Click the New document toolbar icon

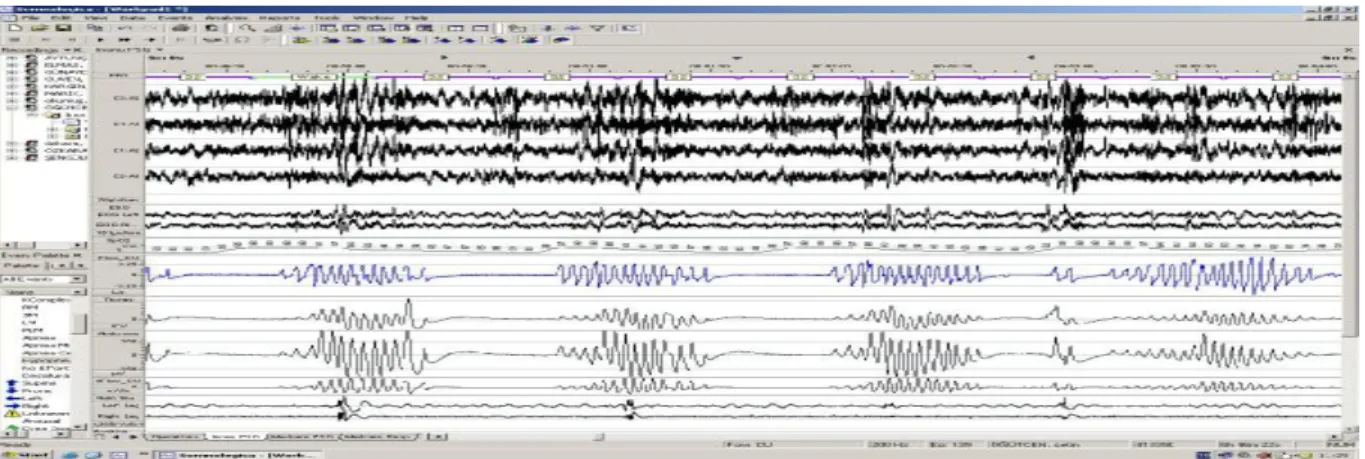click(x=14, y=28)
